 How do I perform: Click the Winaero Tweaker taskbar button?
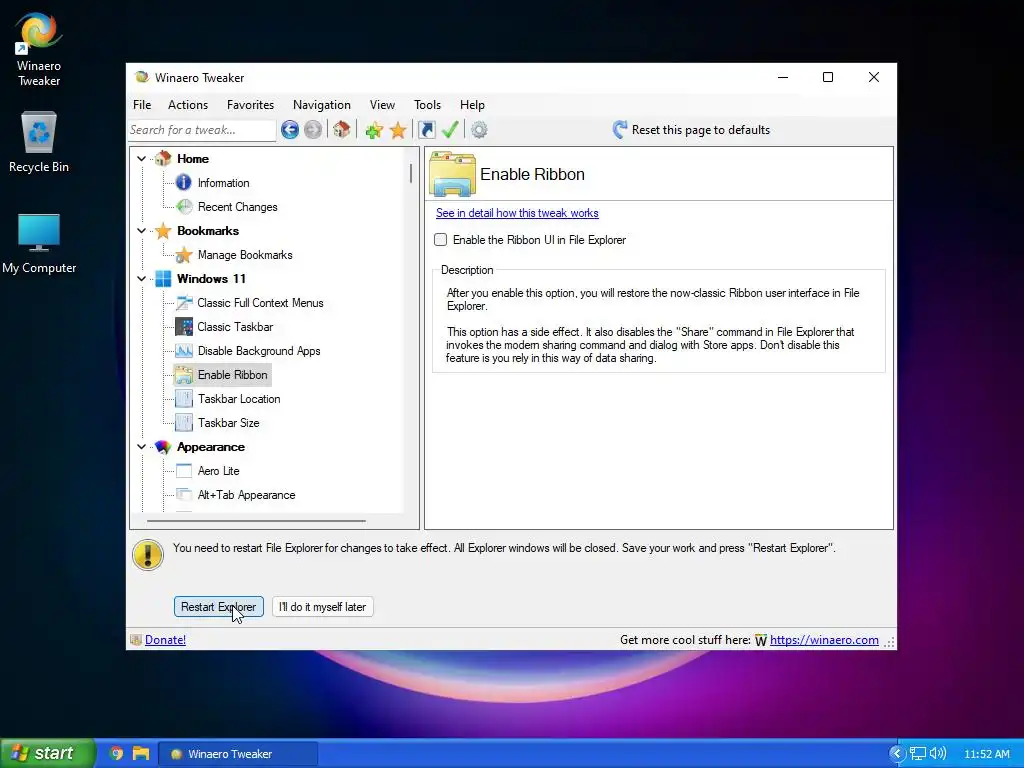point(239,754)
